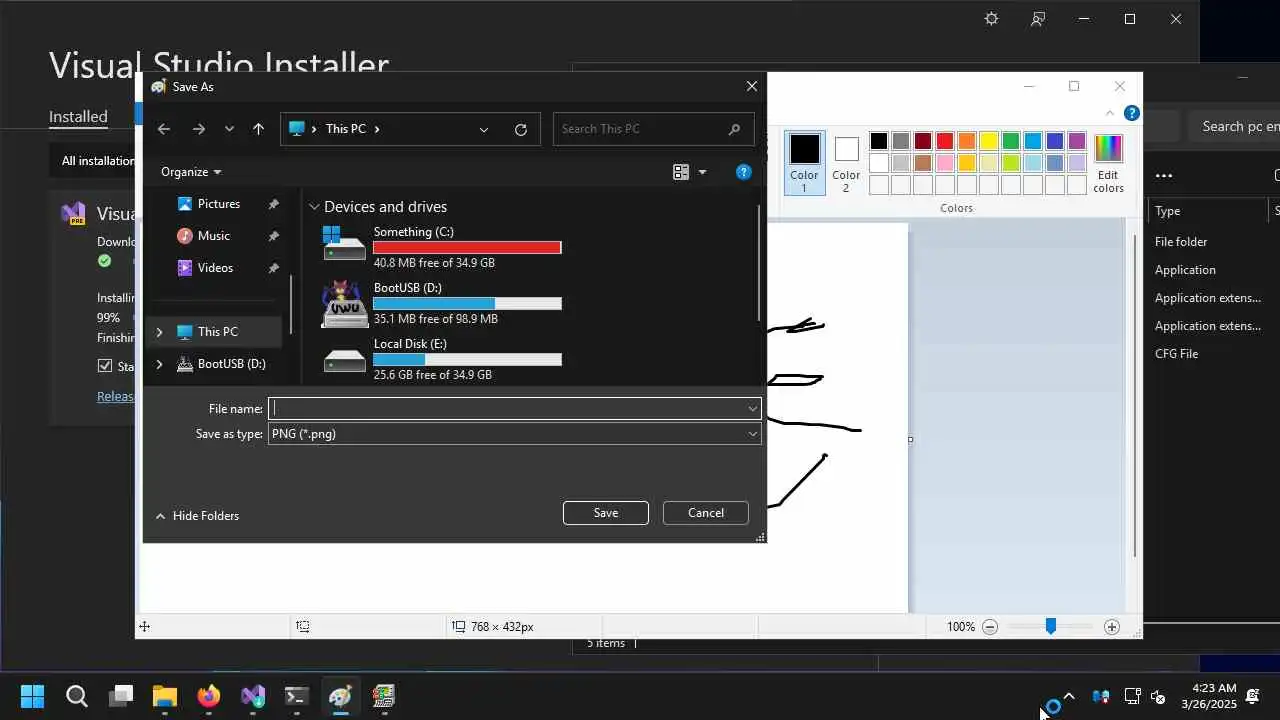
Task: Go up one folder level
Action: pyautogui.click(x=258, y=129)
